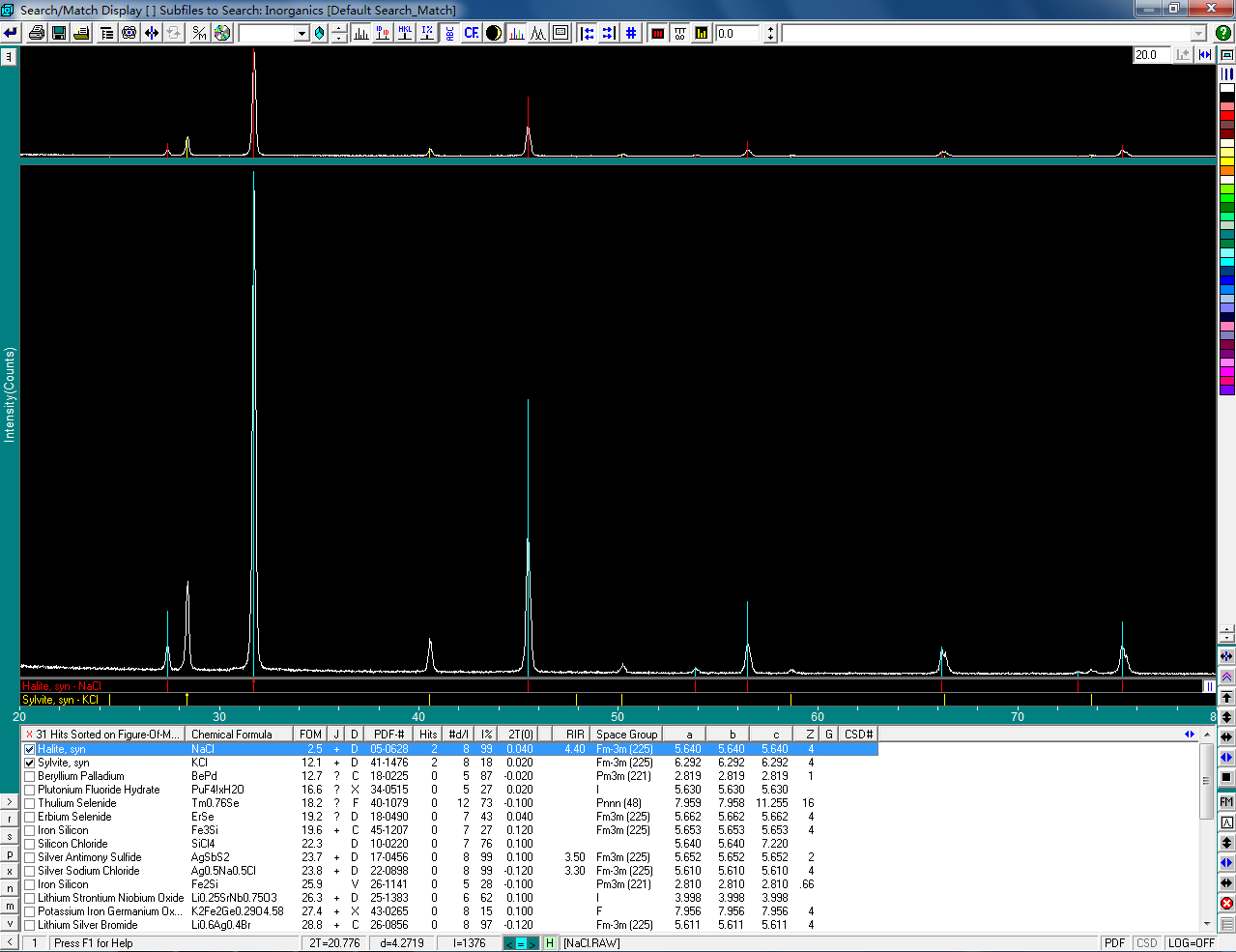This screenshot has width=1236, height=952.
Task: Click the CF toolbar button
Action: coord(472,33)
